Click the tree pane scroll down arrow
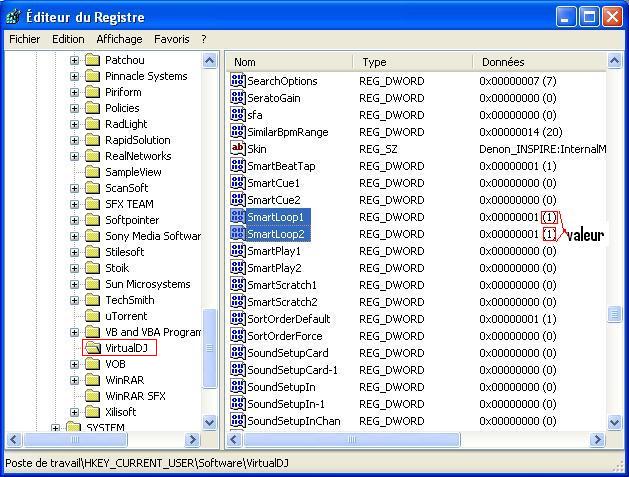 (x=210, y=422)
